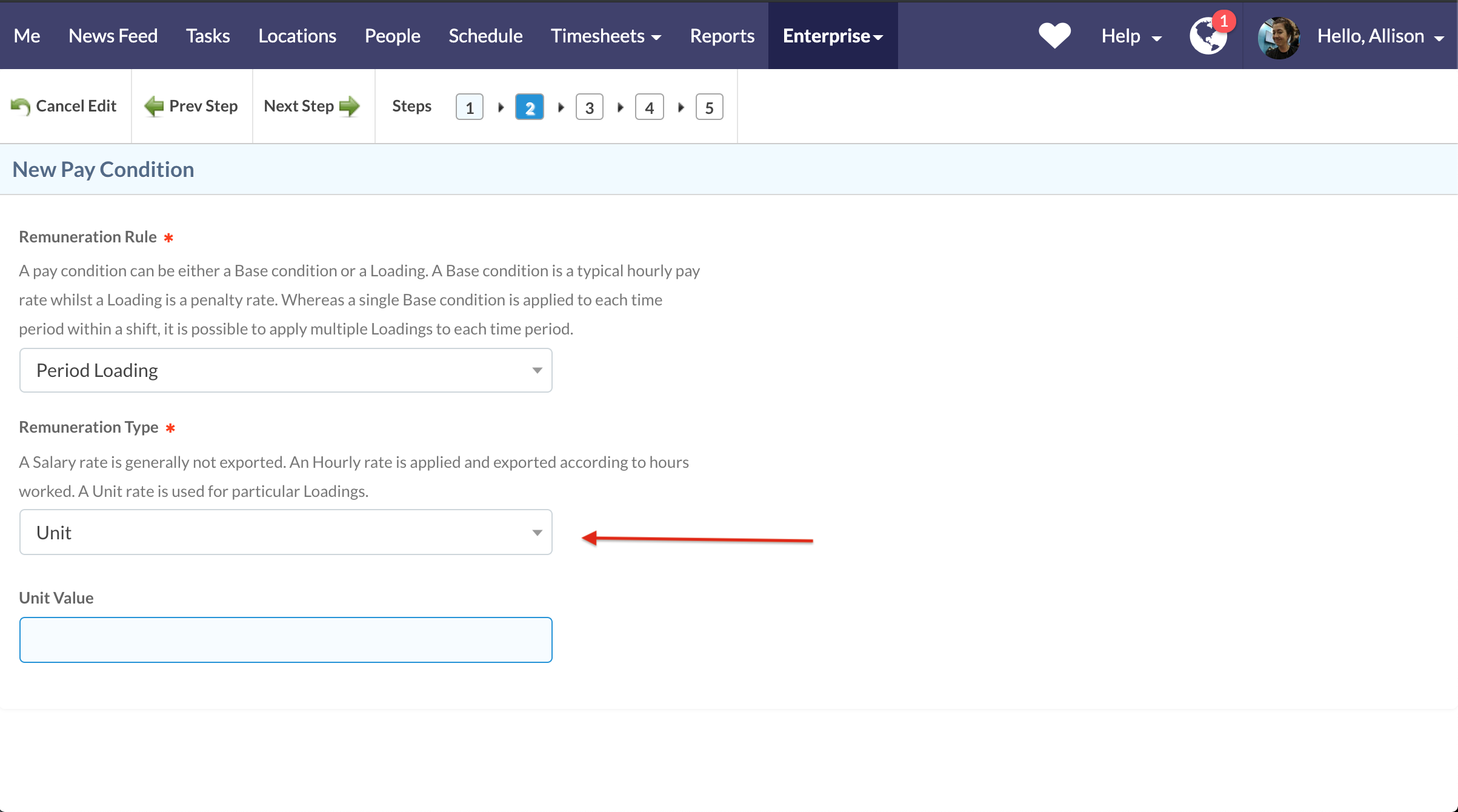This screenshot has height=812, width=1458.
Task: Click the green Next Step arrow icon
Action: tap(350, 107)
